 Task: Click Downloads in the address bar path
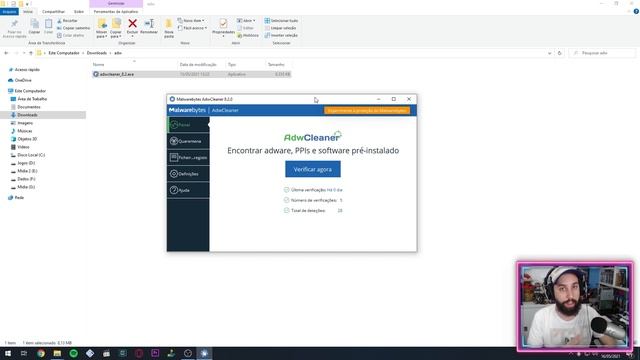click(x=97, y=53)
